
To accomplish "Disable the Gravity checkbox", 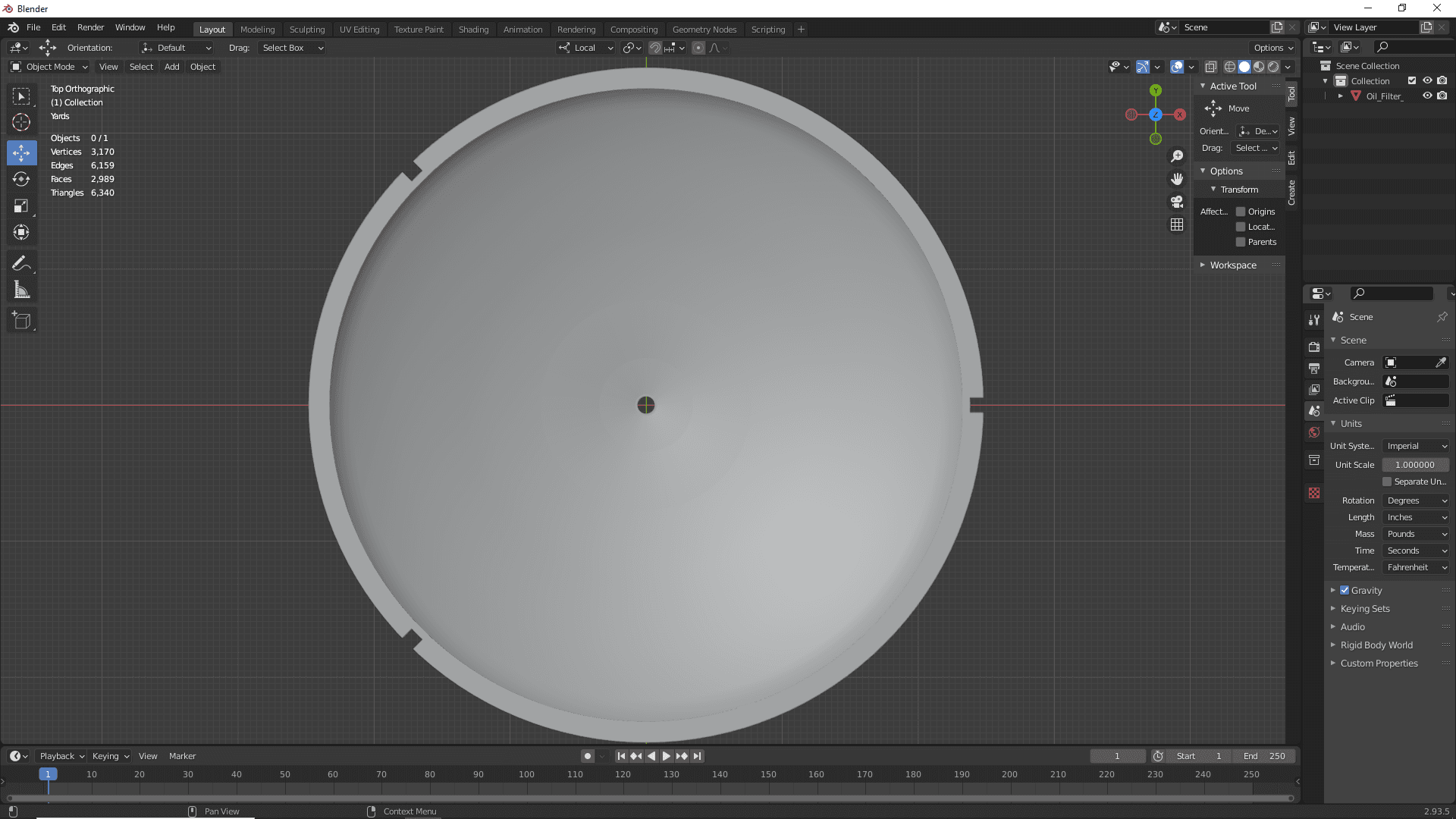I will (1345, 590).
